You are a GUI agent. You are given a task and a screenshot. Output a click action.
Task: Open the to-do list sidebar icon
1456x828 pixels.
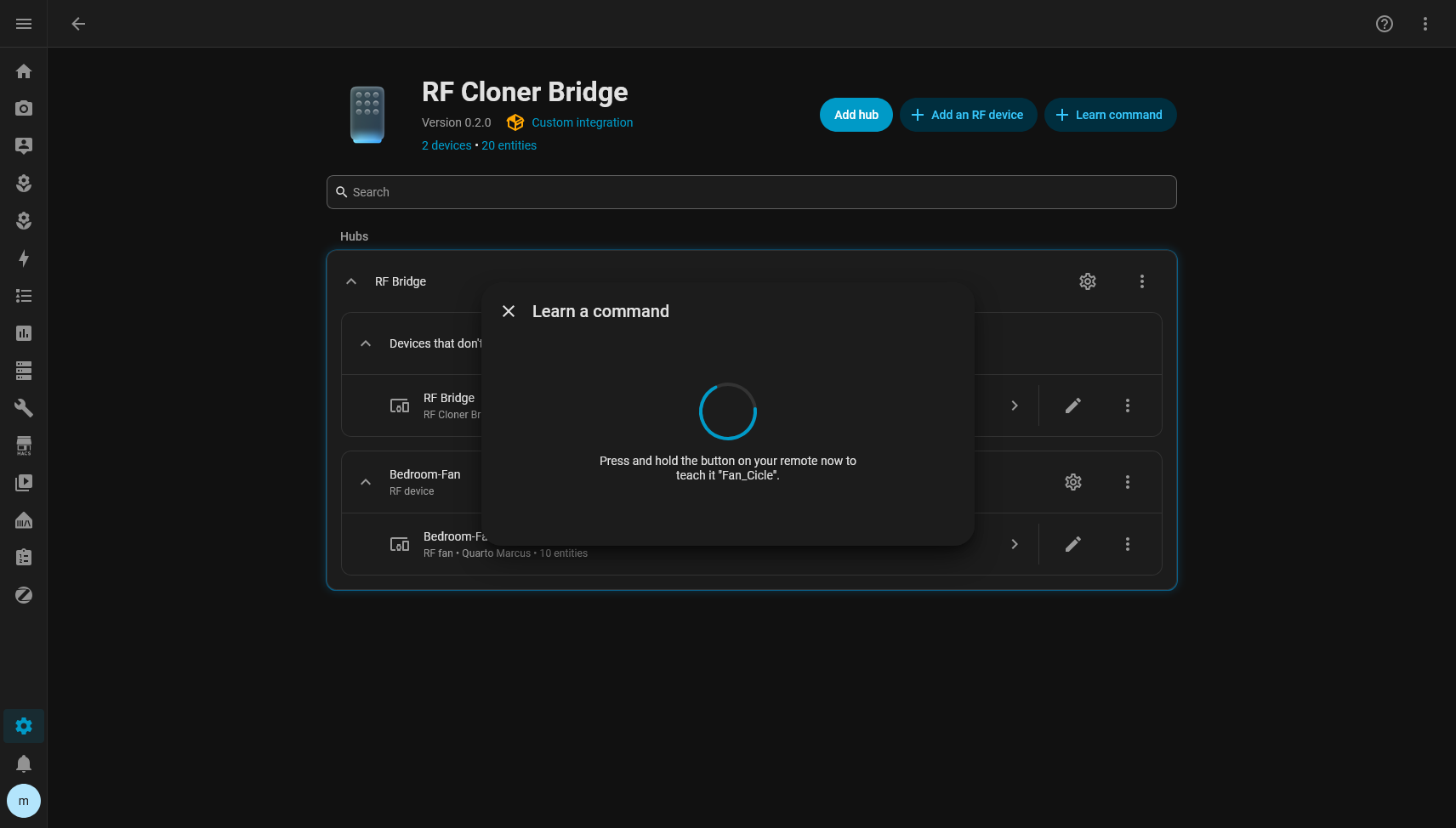(x=24, y=296)
